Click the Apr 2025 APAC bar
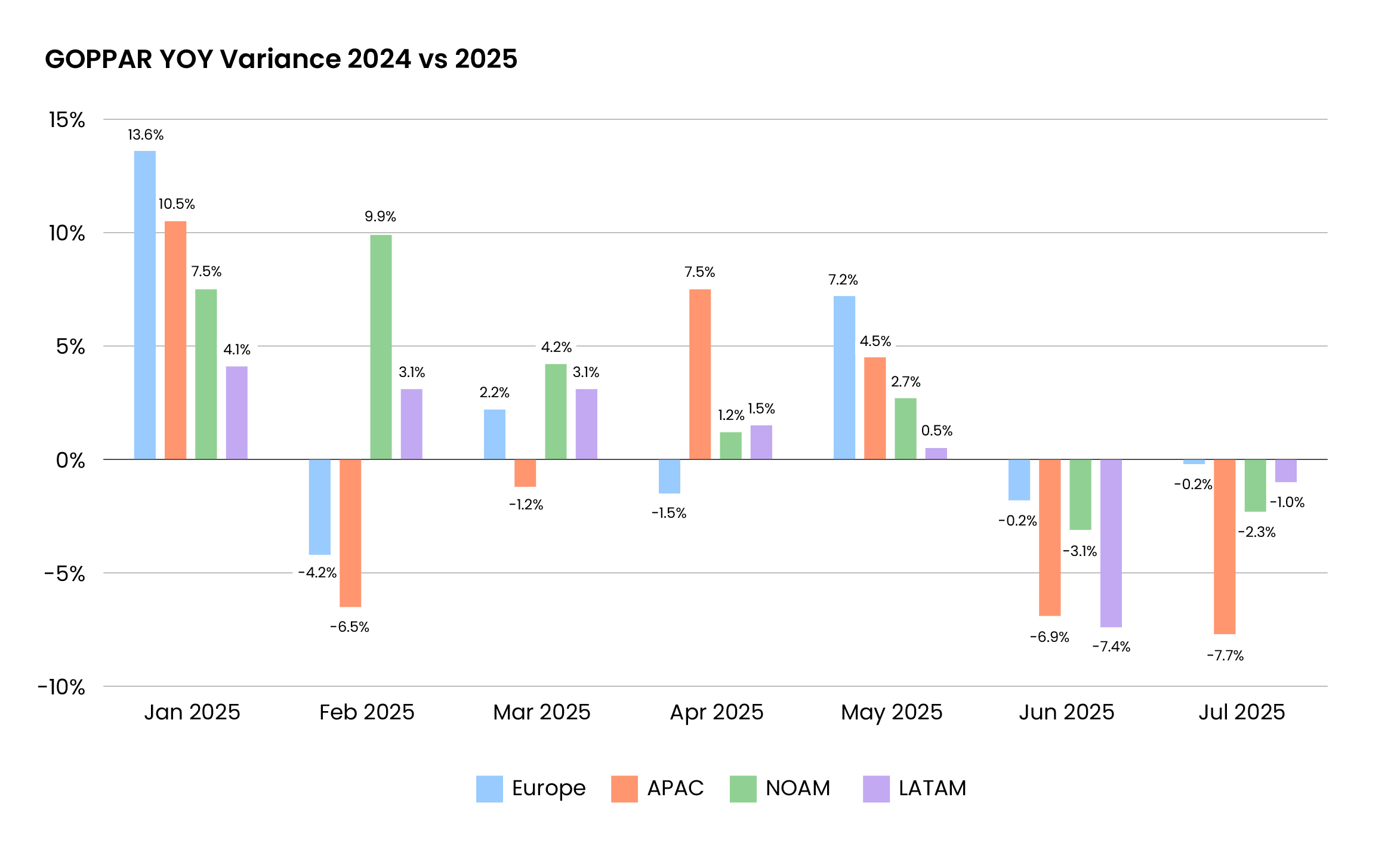 pyautogui.click(x=700, y=374)
